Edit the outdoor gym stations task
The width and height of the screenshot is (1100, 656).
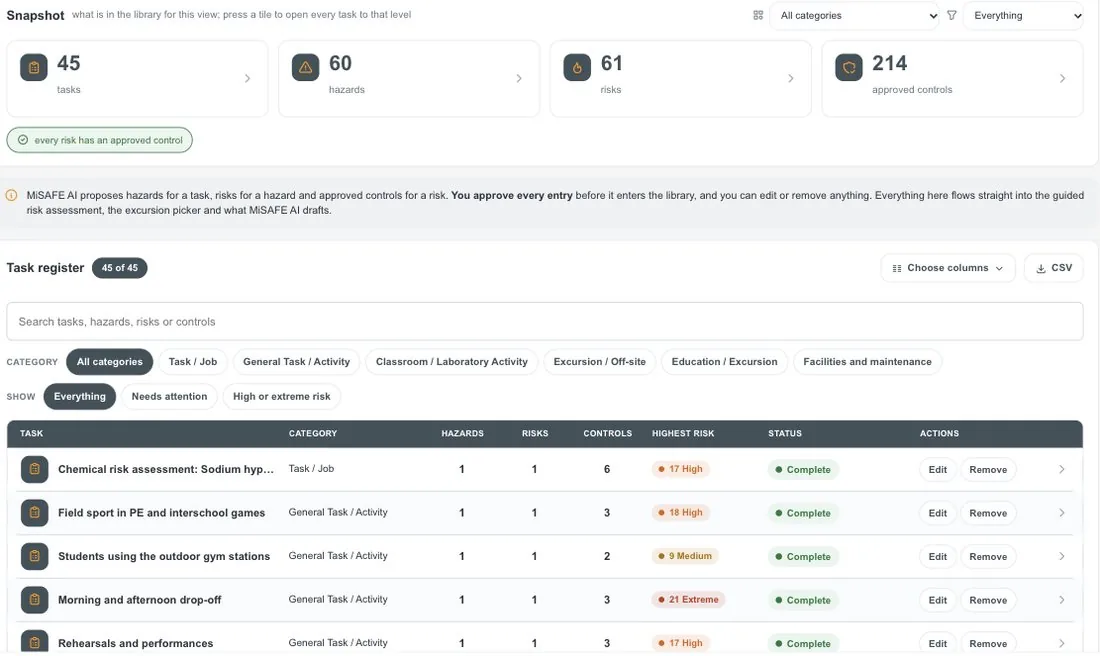click(x=937, y=556)
